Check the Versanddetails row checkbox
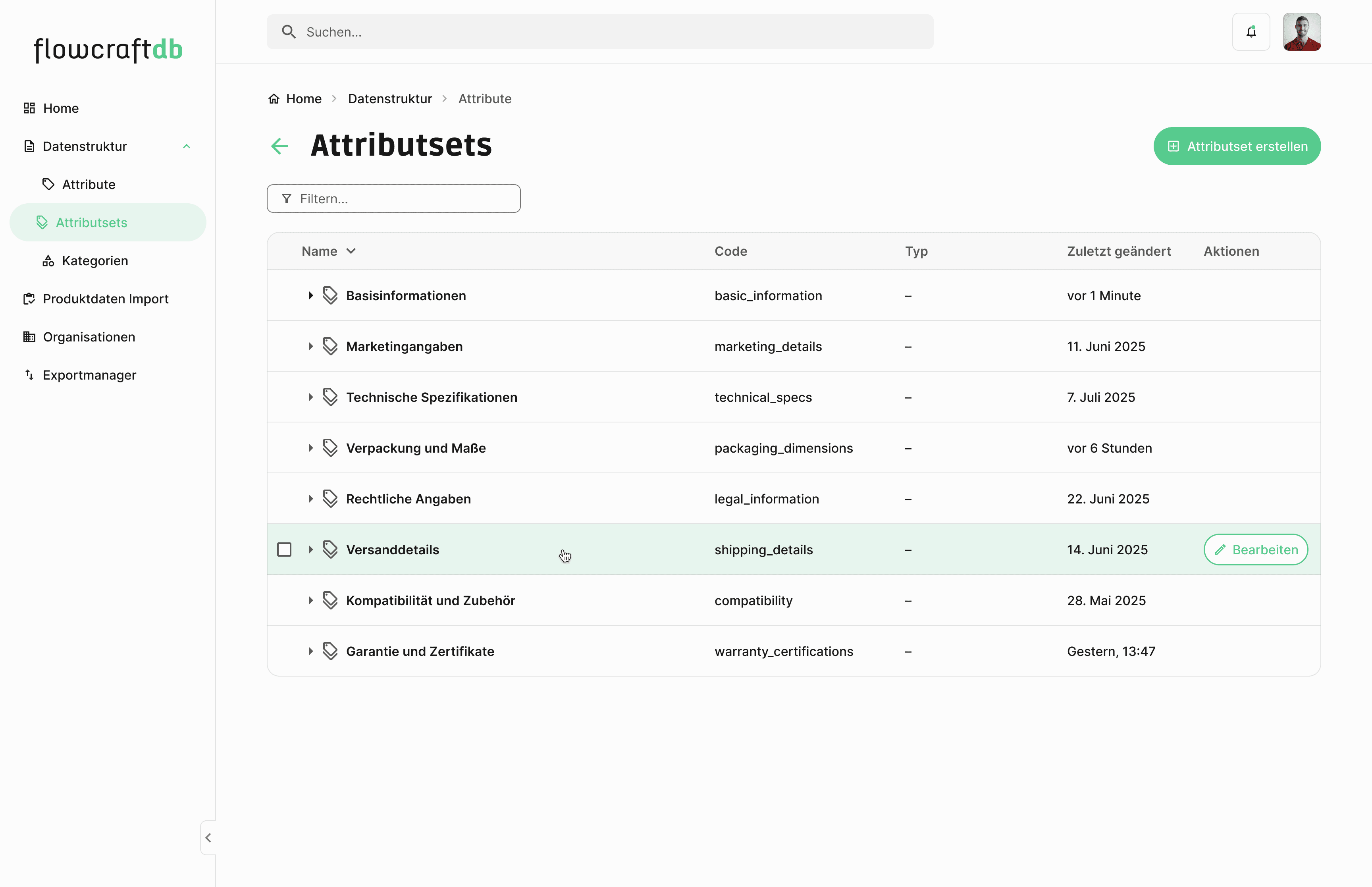 tap(284, 550)
